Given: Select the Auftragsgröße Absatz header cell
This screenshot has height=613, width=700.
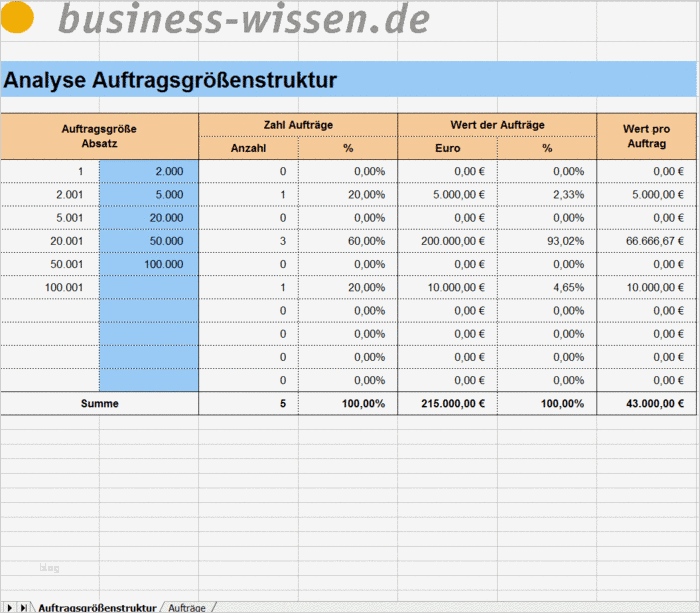Looking at the screenshot, I should coord(99,136).
